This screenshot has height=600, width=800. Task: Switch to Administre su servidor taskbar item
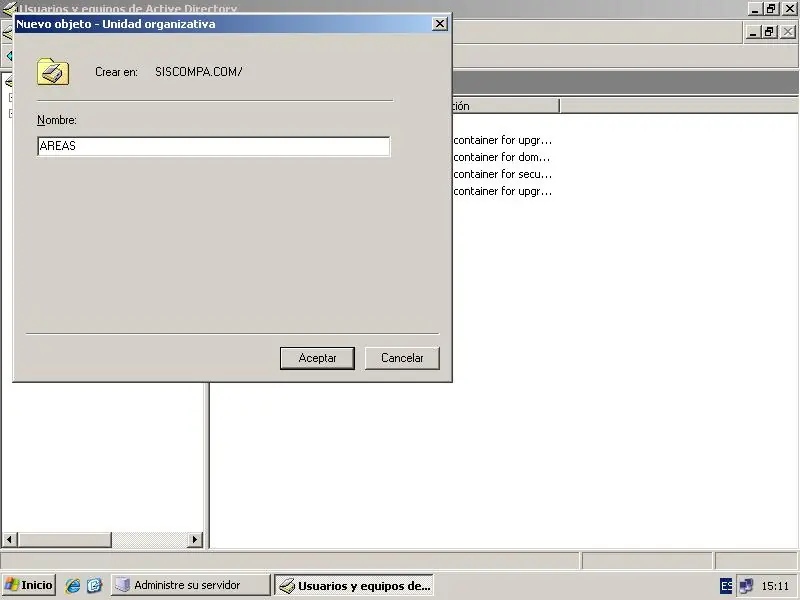190,585
